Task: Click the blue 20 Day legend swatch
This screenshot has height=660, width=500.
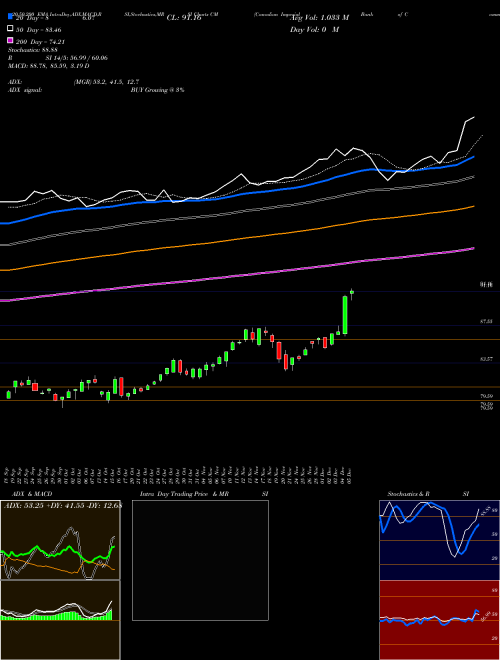Action: tap(10, 17)
